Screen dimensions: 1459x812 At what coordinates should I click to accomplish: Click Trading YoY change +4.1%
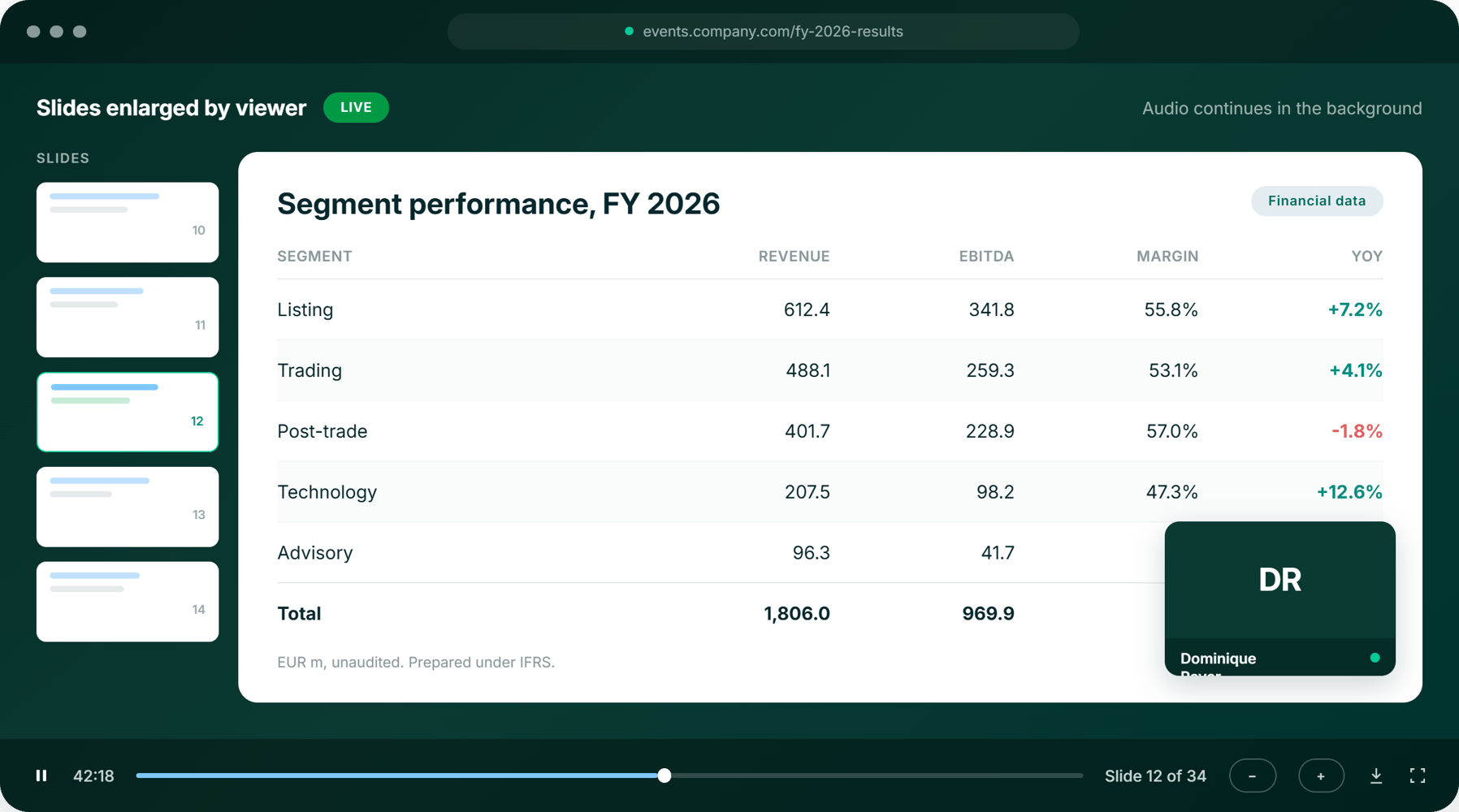[1356, 370]
